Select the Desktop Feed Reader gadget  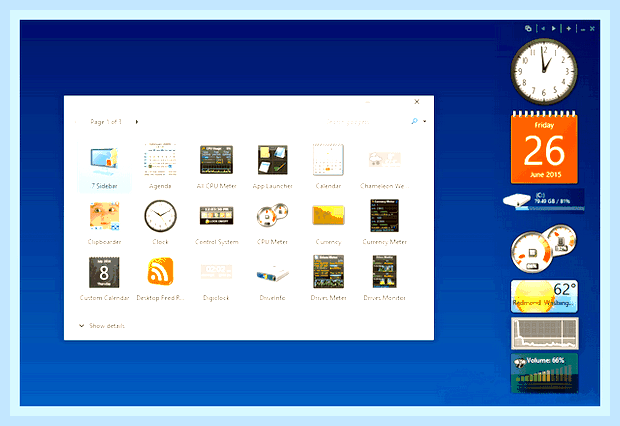[160, 271]
